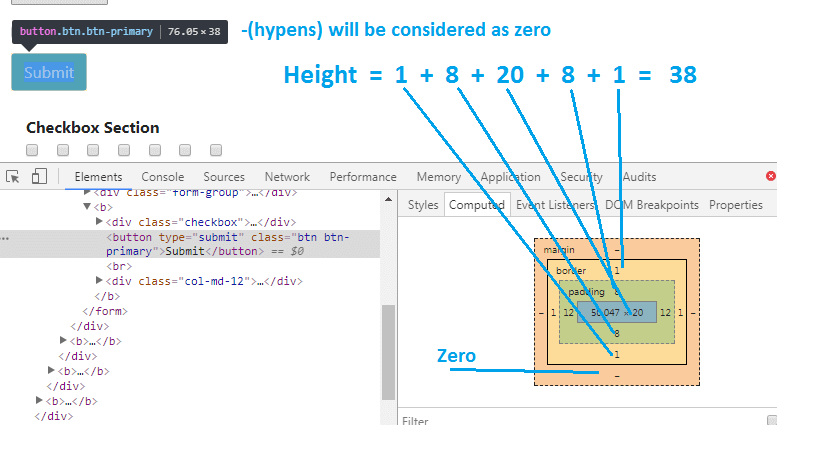The image size is (819, 460).
Task: Click the border label in the box model
Action: (571, 270)
